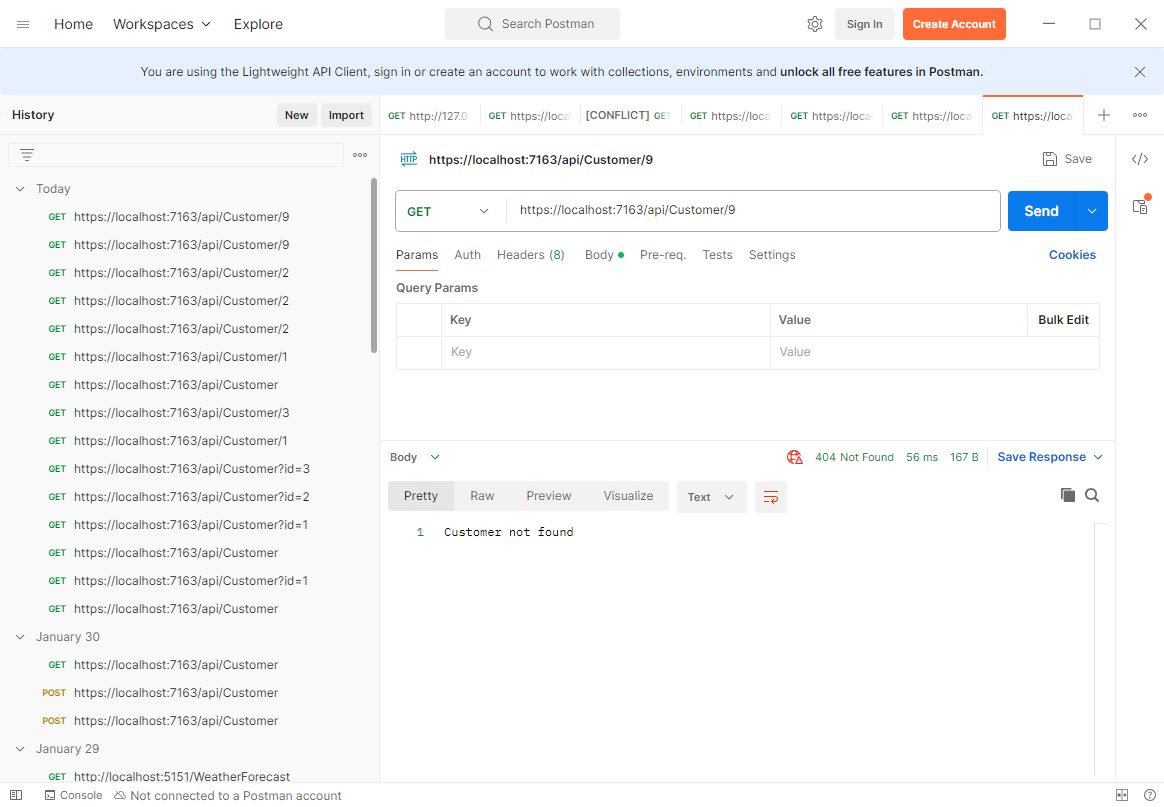Screen dimensions: 1164x807
Task: Open the Cookies link
Action: 1072,255
